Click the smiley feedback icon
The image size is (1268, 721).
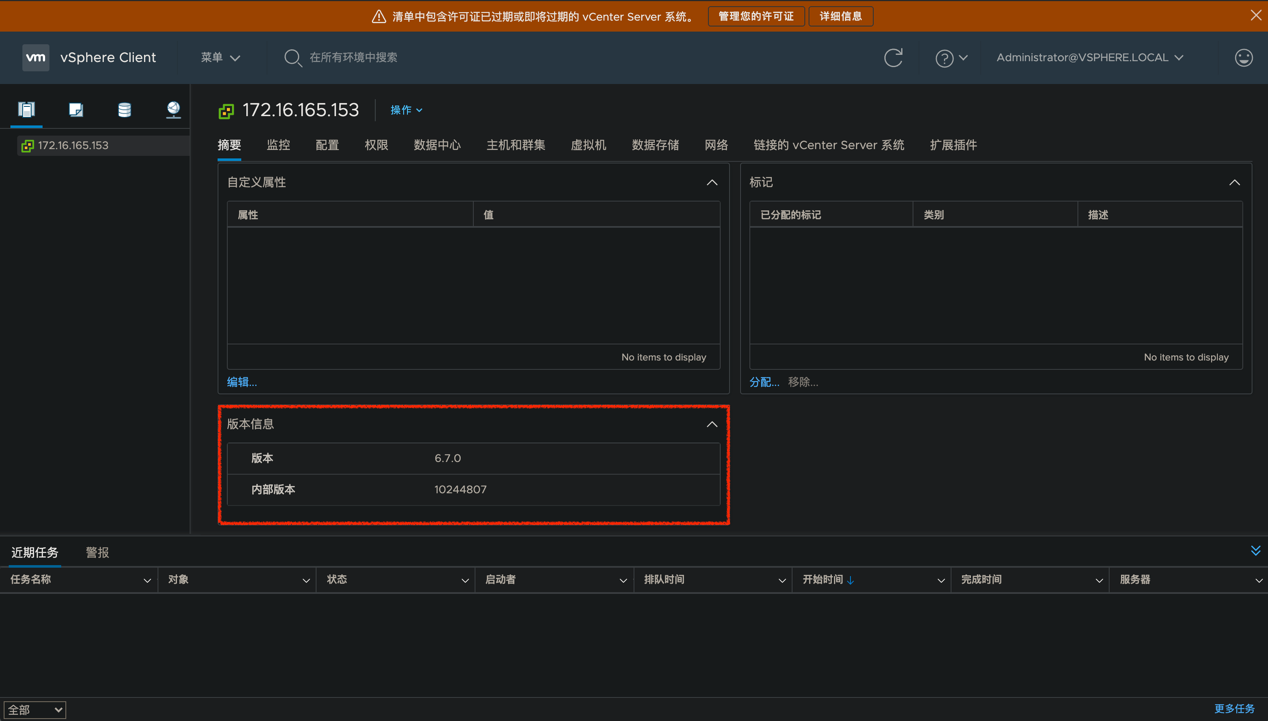coord(1243,58)
